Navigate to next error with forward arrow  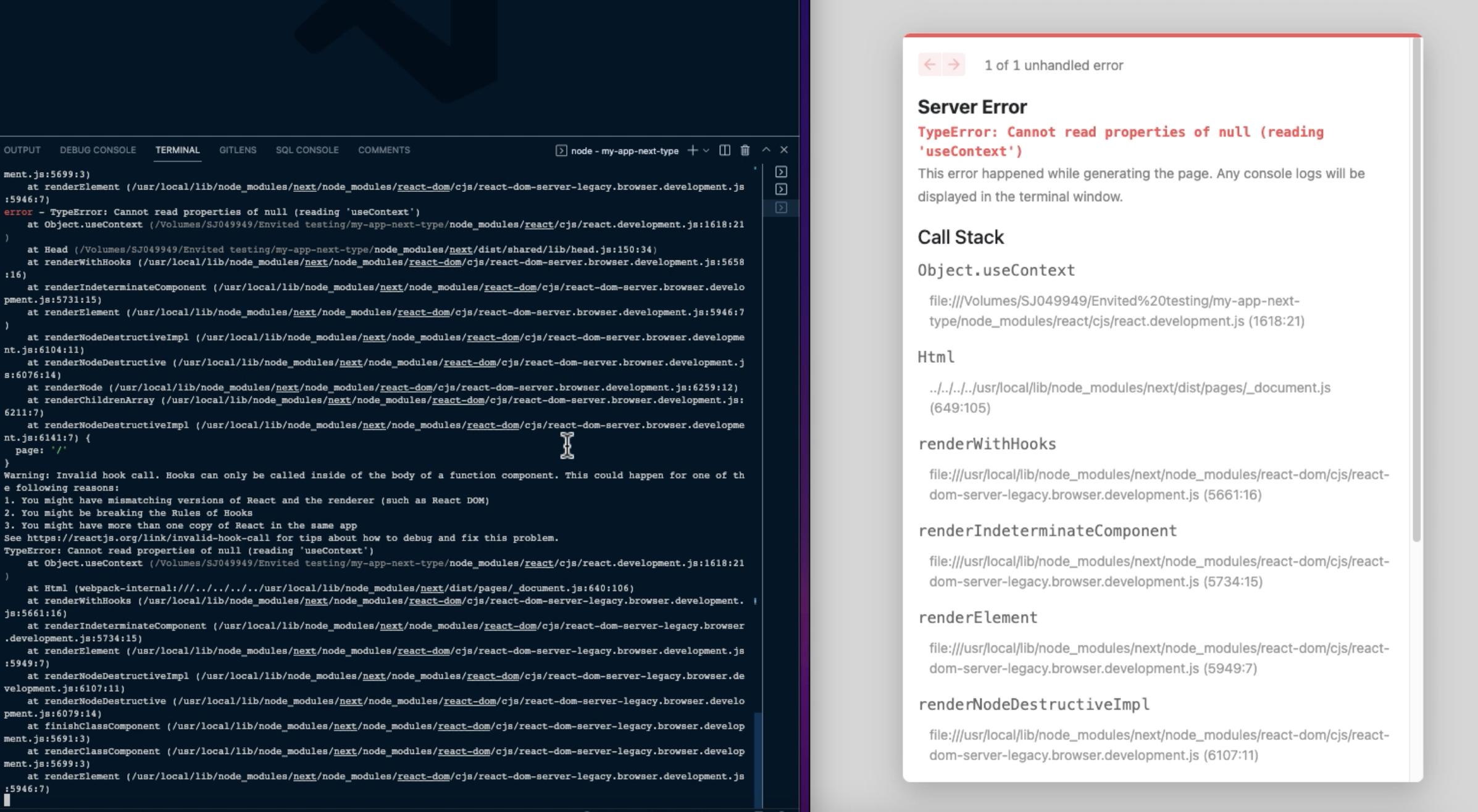[x=952, y=65]
